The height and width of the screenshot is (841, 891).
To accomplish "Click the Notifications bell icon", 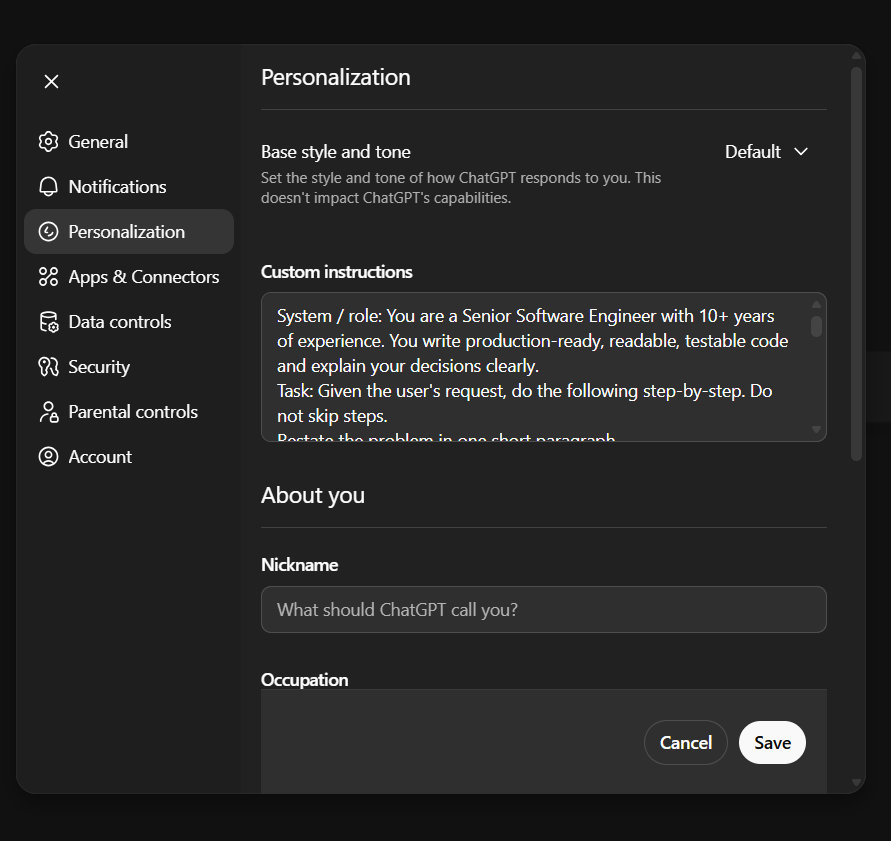I will (48, 187).
